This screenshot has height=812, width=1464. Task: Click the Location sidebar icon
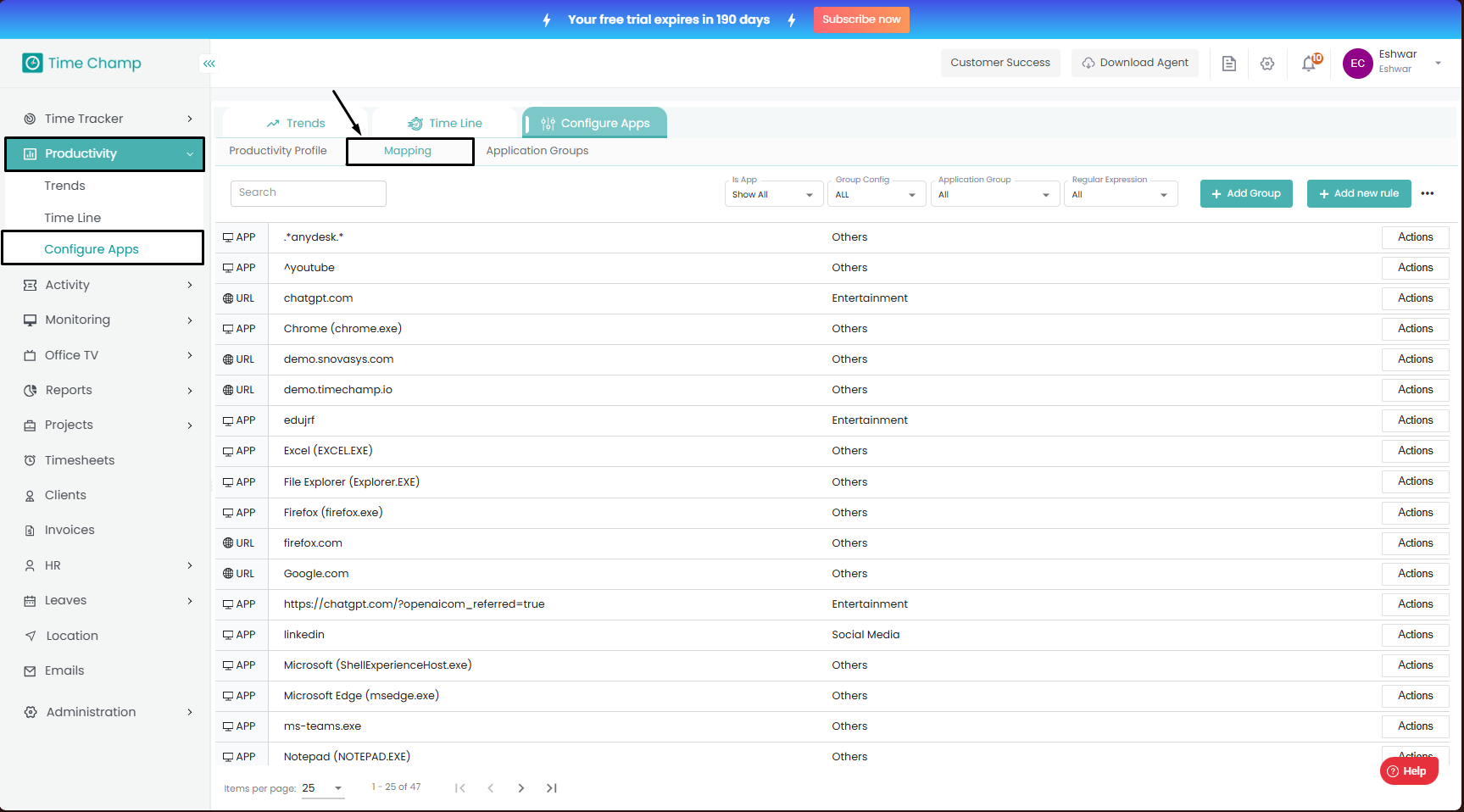[31, 636]
